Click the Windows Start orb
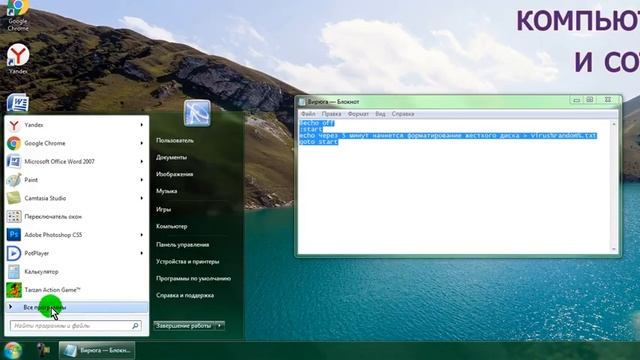 [x=13, y=351]
